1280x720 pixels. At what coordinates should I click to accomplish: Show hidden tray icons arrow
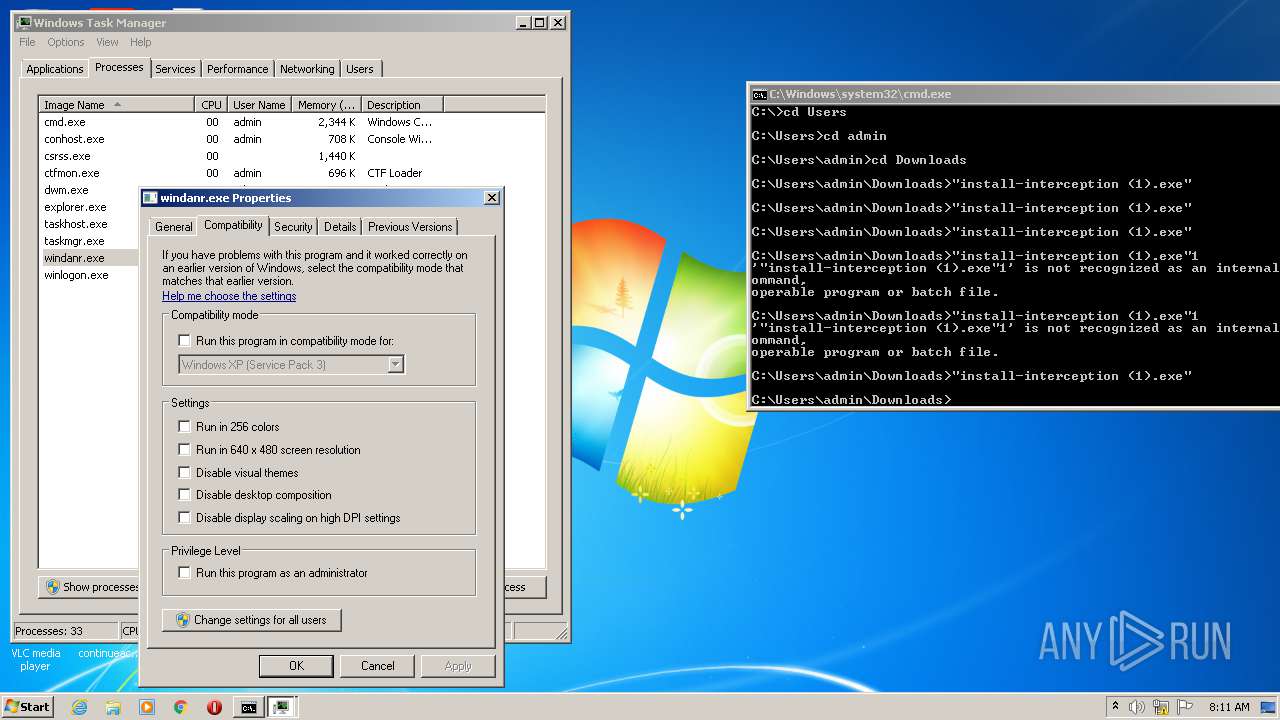click(1115, 706)
